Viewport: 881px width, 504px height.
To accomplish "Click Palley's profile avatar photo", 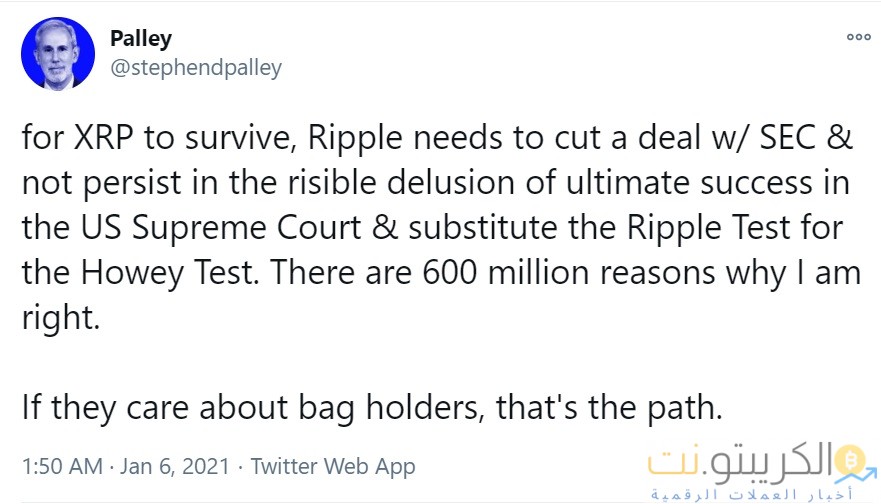I will tap(60, 54).
